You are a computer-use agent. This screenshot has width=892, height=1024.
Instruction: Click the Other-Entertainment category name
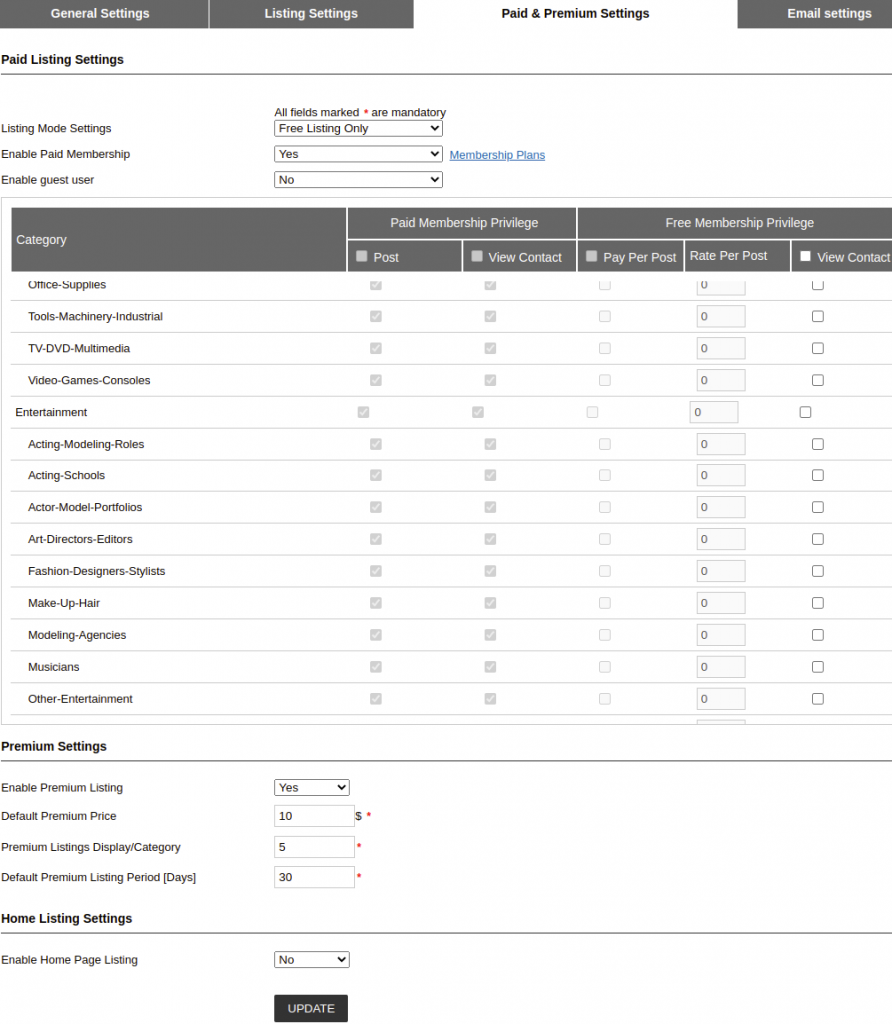(80, 699)
